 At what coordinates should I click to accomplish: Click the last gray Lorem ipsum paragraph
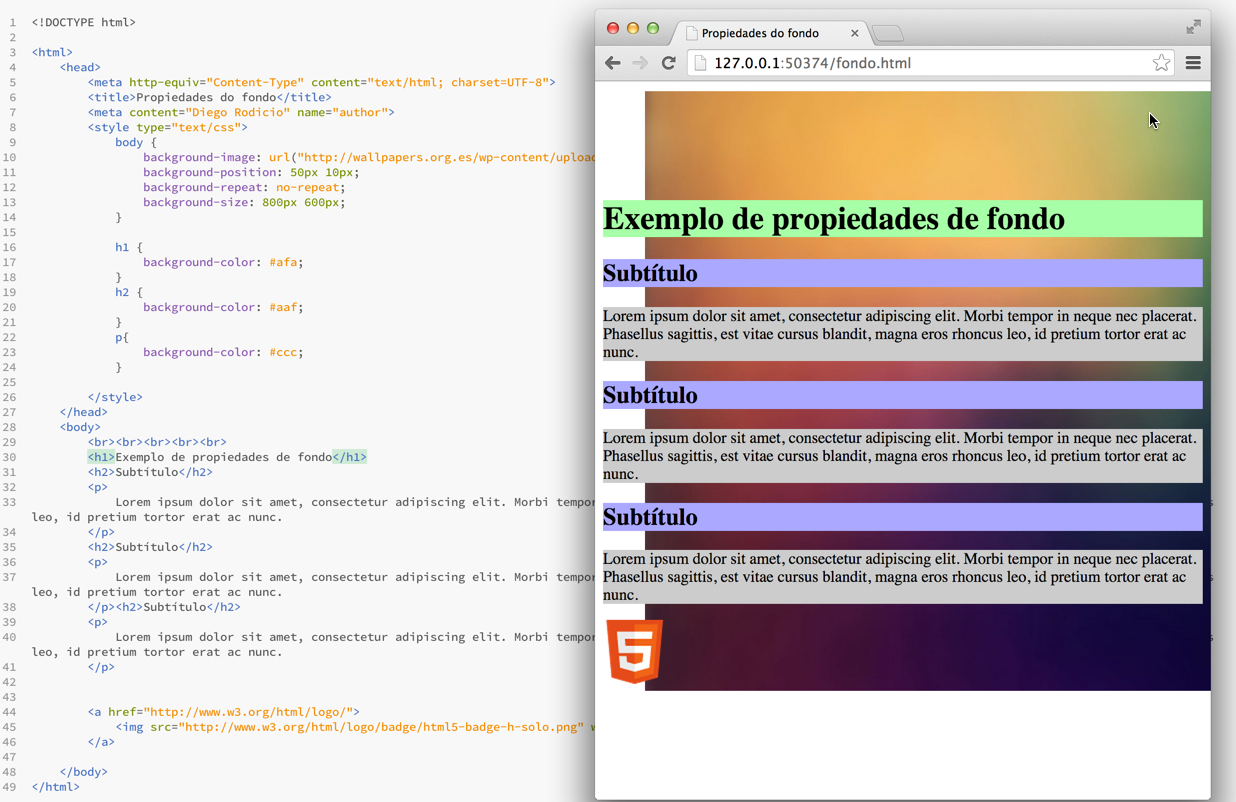[x=900, y=577]
